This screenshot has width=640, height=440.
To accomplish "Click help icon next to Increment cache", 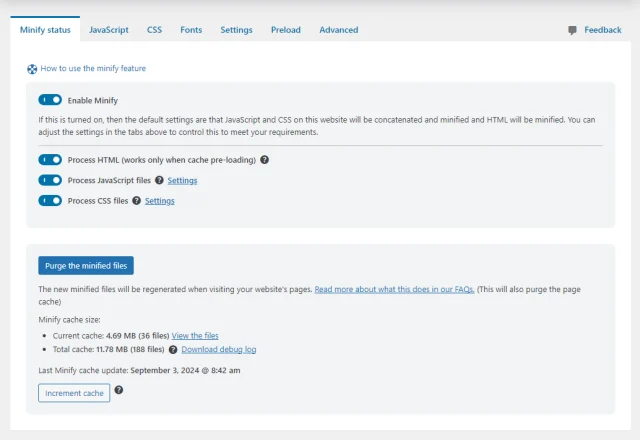I will click(119, 391).
